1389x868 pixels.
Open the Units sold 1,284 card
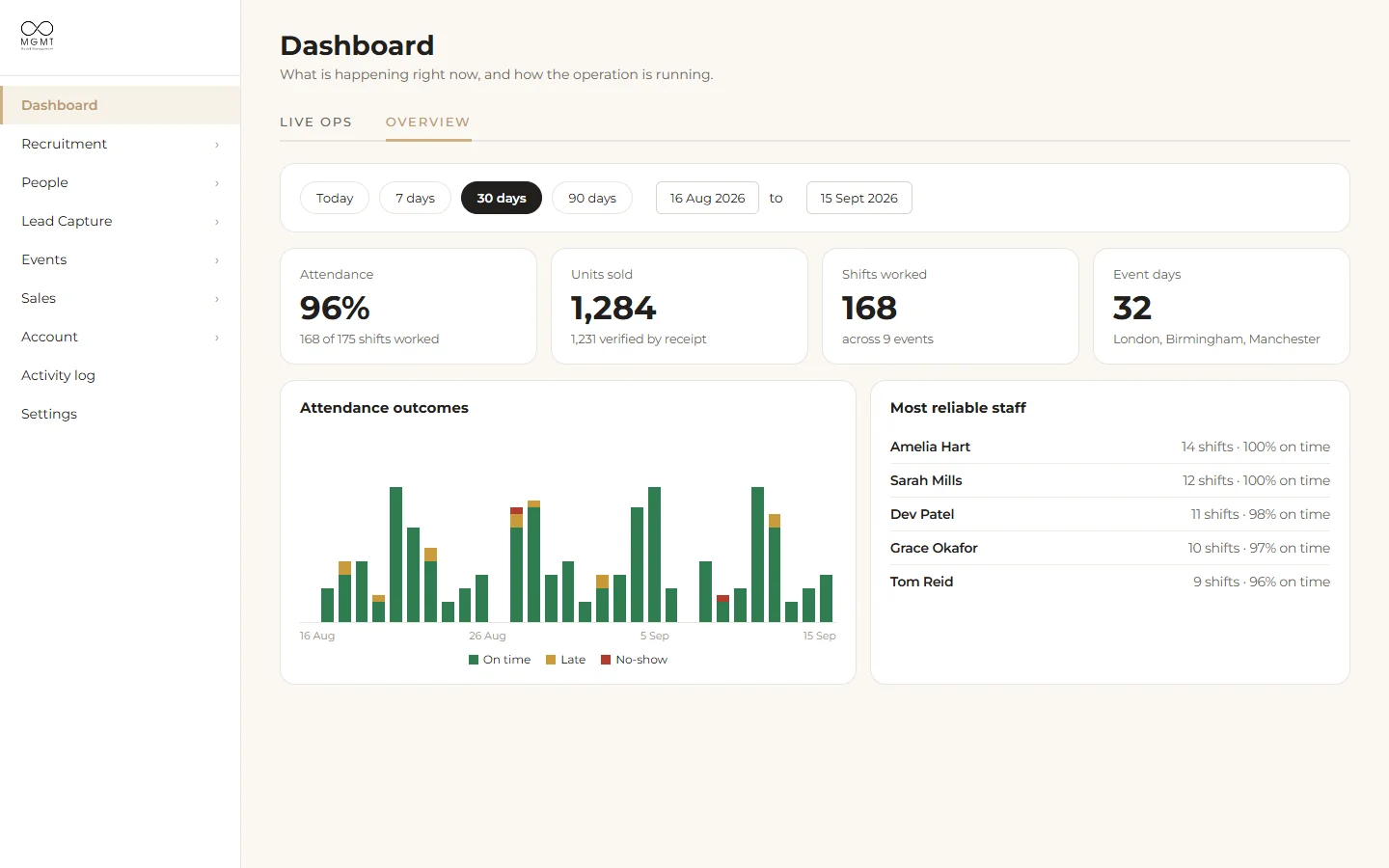[x=679, y=306]
